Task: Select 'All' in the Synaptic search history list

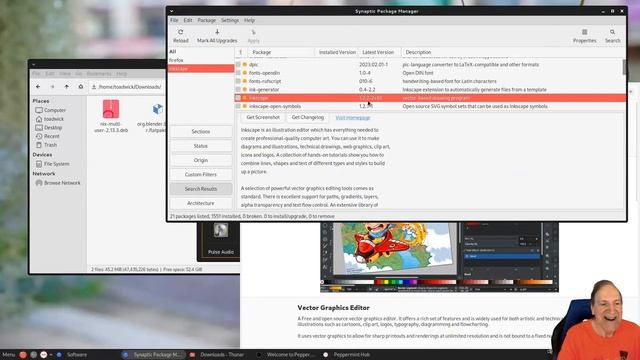Action: tap(201, 52)
